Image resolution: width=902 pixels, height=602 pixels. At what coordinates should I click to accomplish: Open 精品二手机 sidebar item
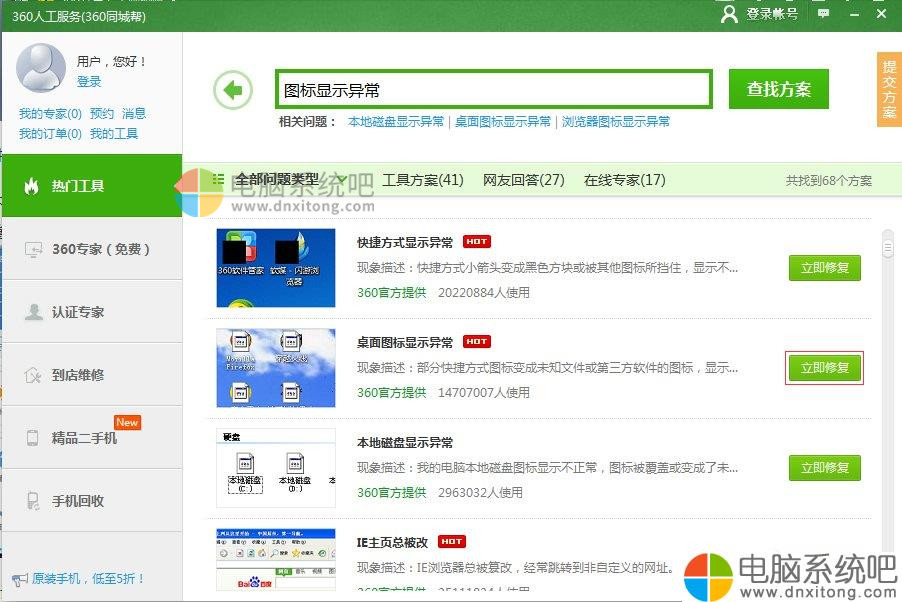point(92,437)
